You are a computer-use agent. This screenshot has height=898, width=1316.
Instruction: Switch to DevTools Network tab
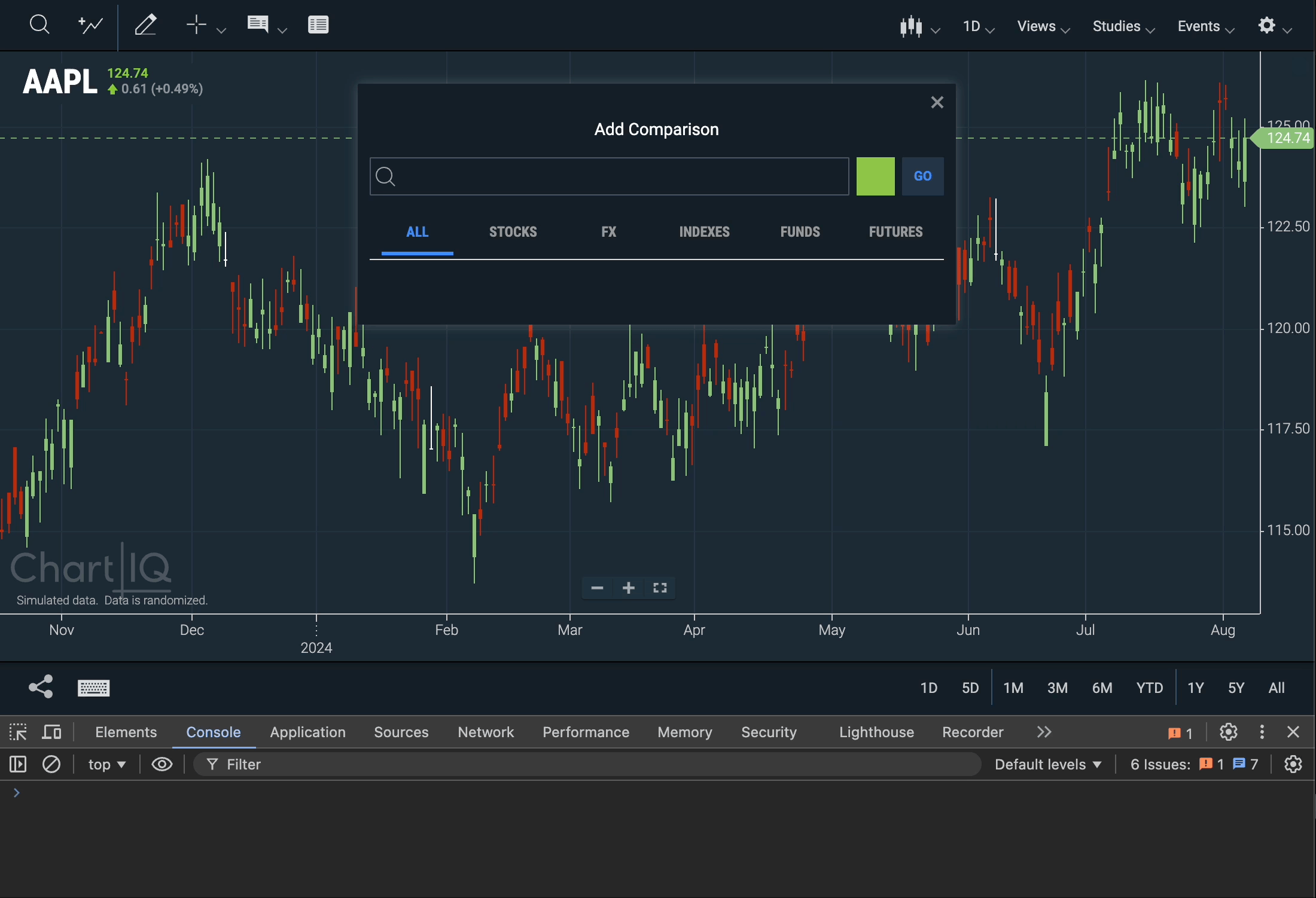pos(486,732)
